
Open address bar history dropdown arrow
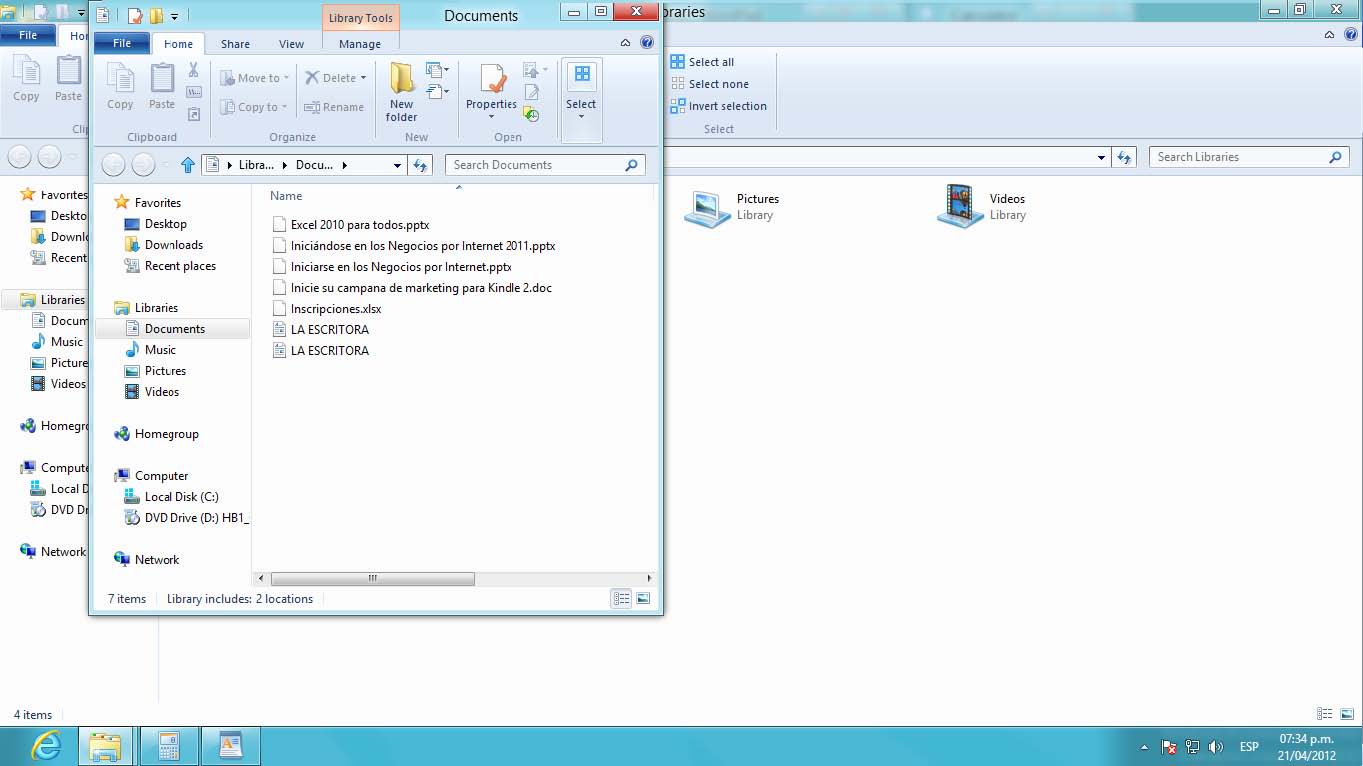point(397,165)
